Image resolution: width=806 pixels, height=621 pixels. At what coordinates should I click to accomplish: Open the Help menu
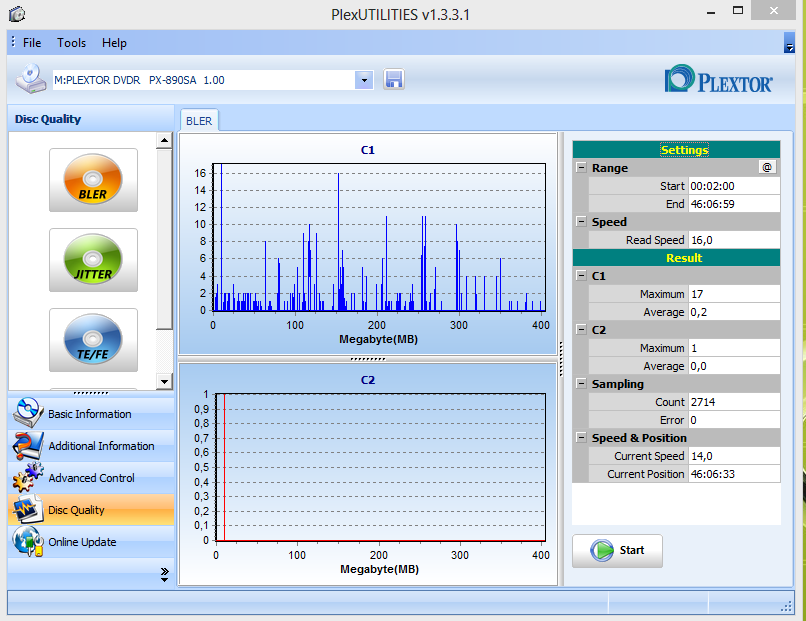pyautogui.click(x=114, y=43)
